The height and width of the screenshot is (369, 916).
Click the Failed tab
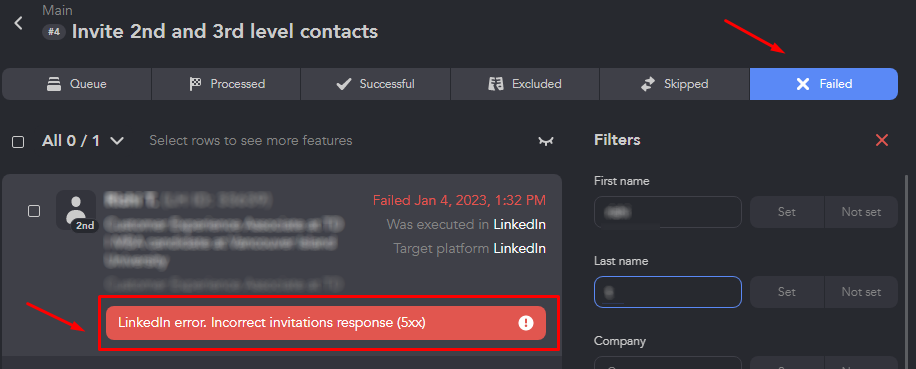(824, 84)
